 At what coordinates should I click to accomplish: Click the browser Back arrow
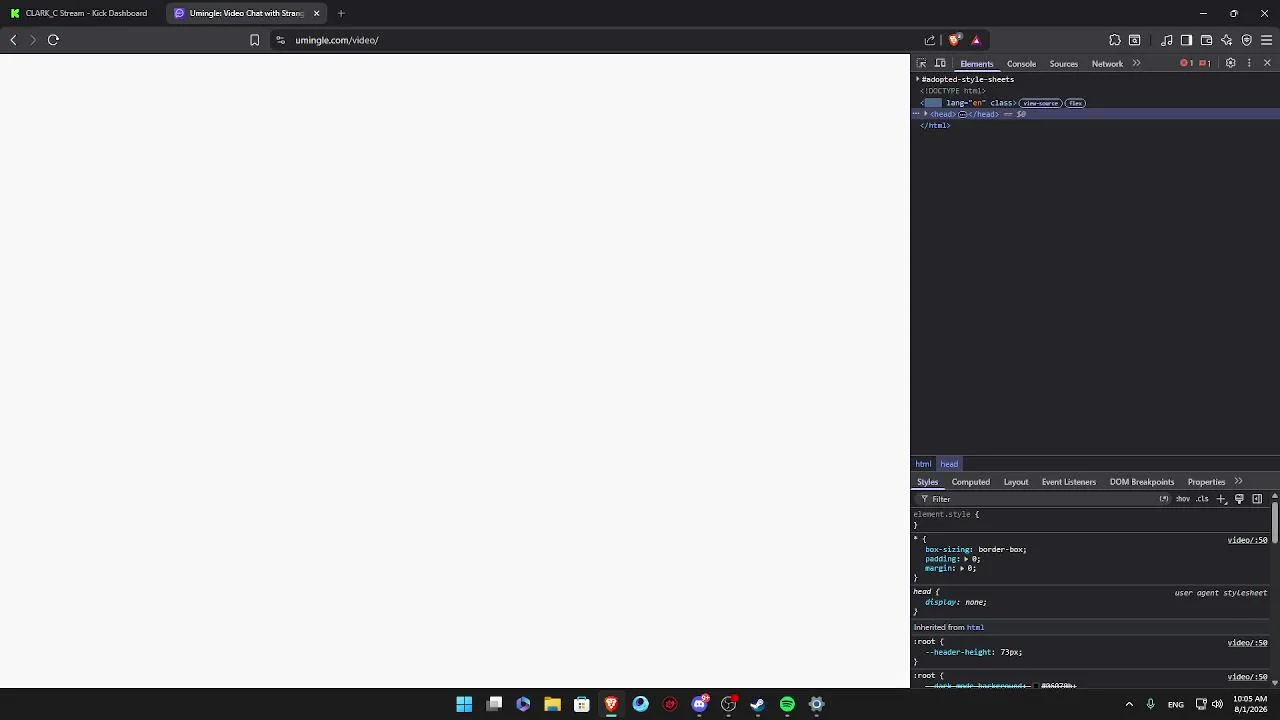tap(13, 40)
